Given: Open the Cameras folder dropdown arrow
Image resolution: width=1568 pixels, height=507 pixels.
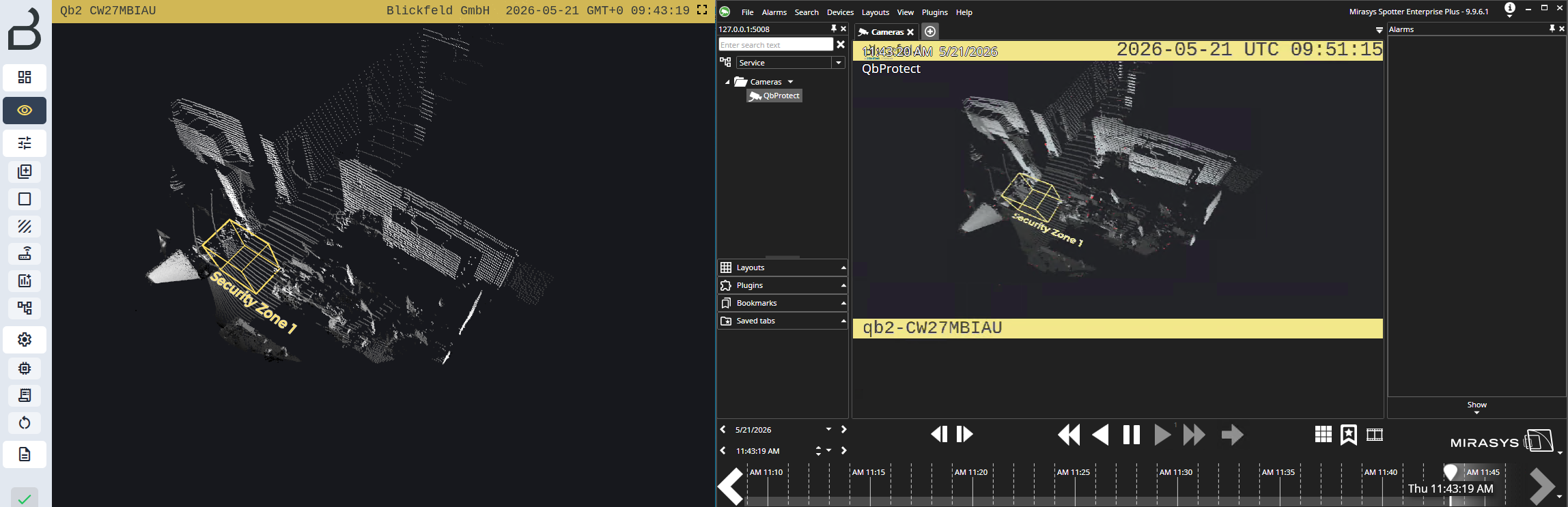Looking at the screenshot, I should 791,82.
